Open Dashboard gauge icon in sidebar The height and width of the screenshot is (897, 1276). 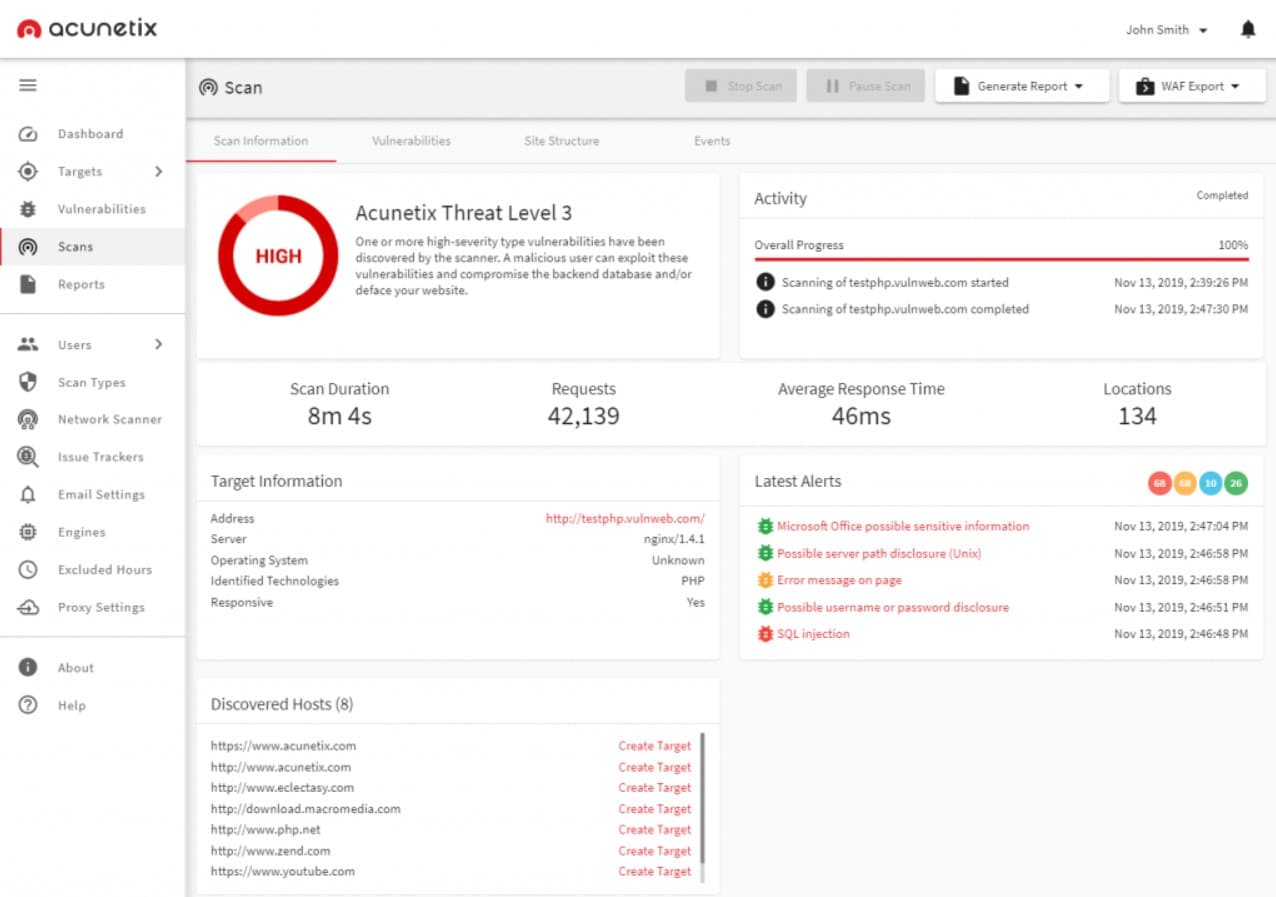click(28, 134)
